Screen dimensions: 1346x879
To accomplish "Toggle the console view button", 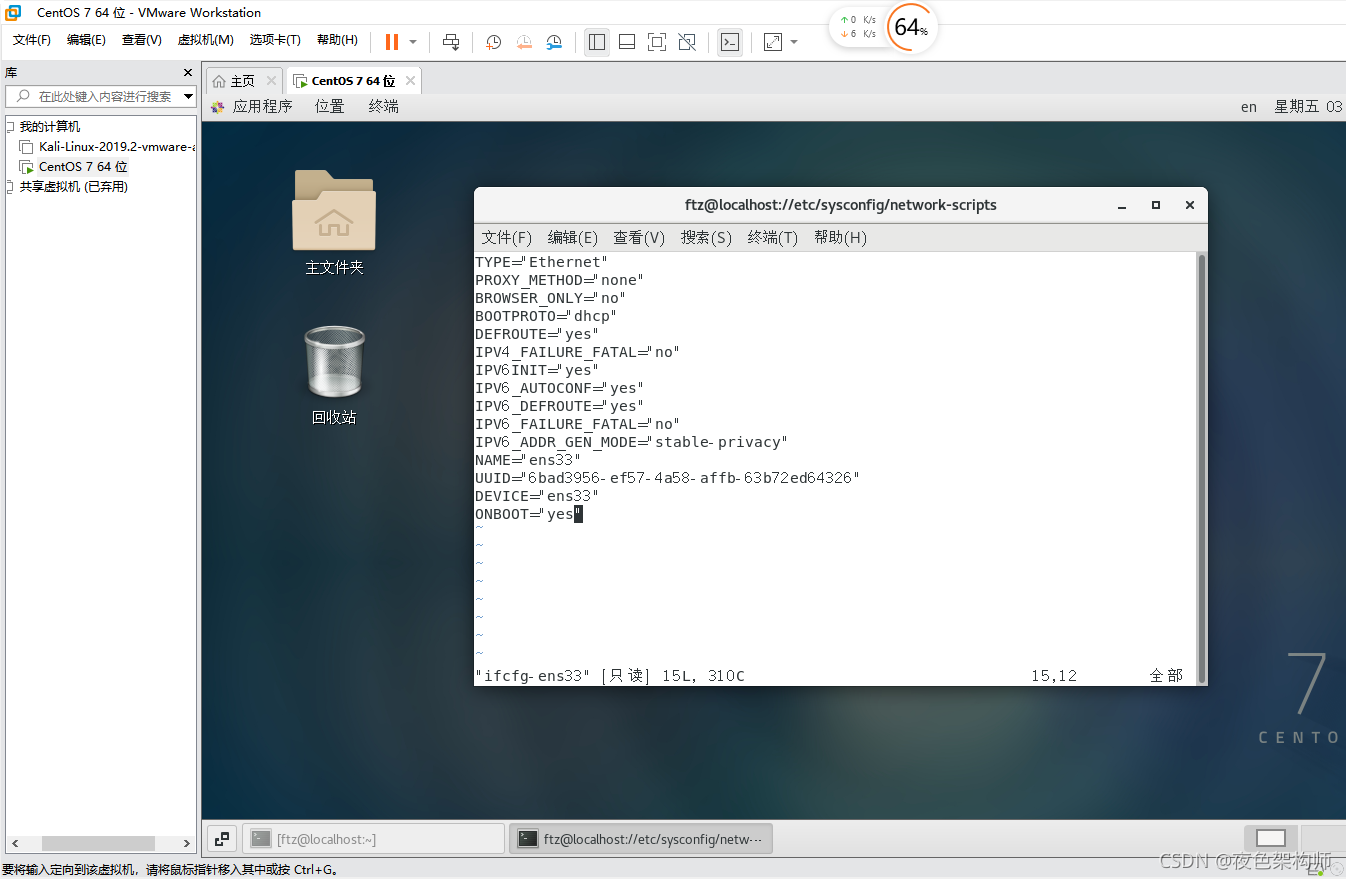I will coord(730,42).
